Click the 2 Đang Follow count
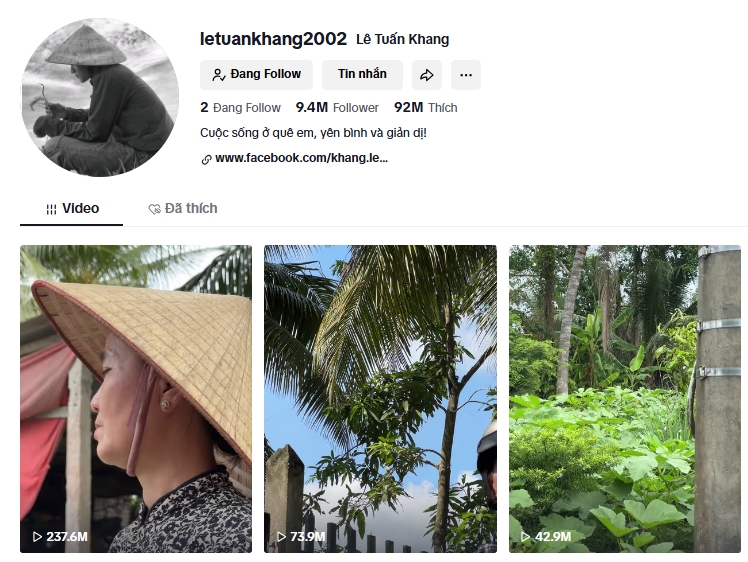The height and width of the screenshot is (562, 748). click(x=240, y=108)
